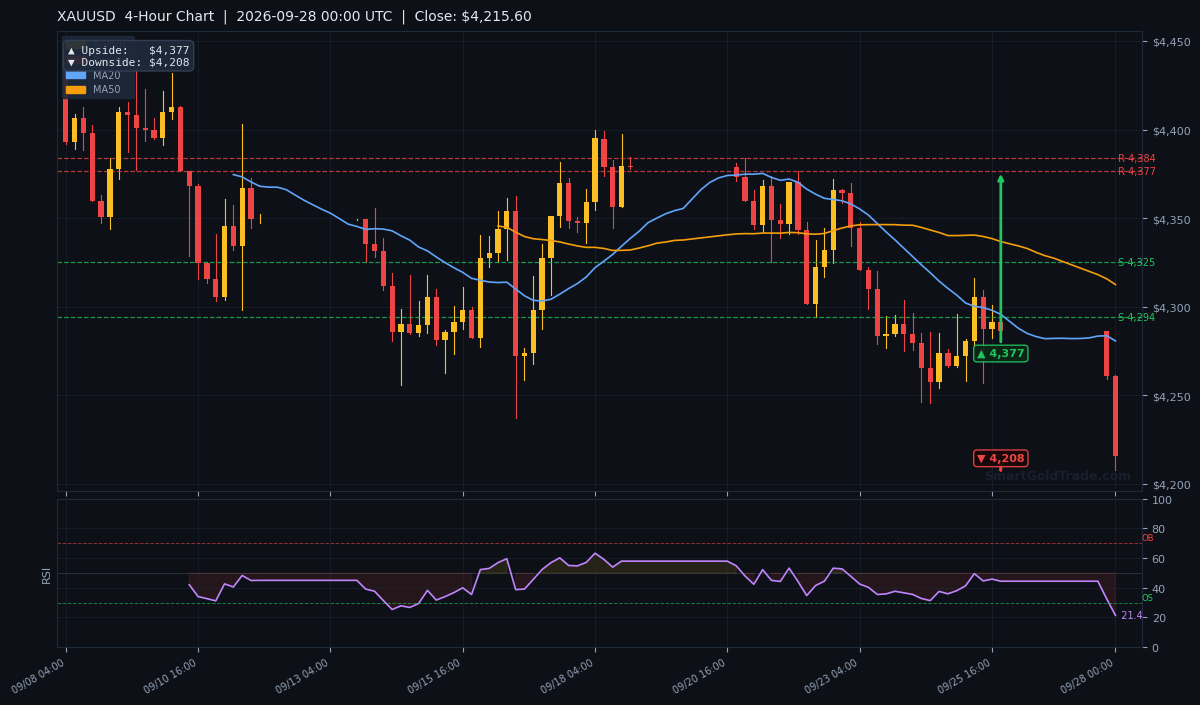Click the RSI axis title
Image resolution: width=1200 pixels, height=705 pixels.
tap(46, 575)
